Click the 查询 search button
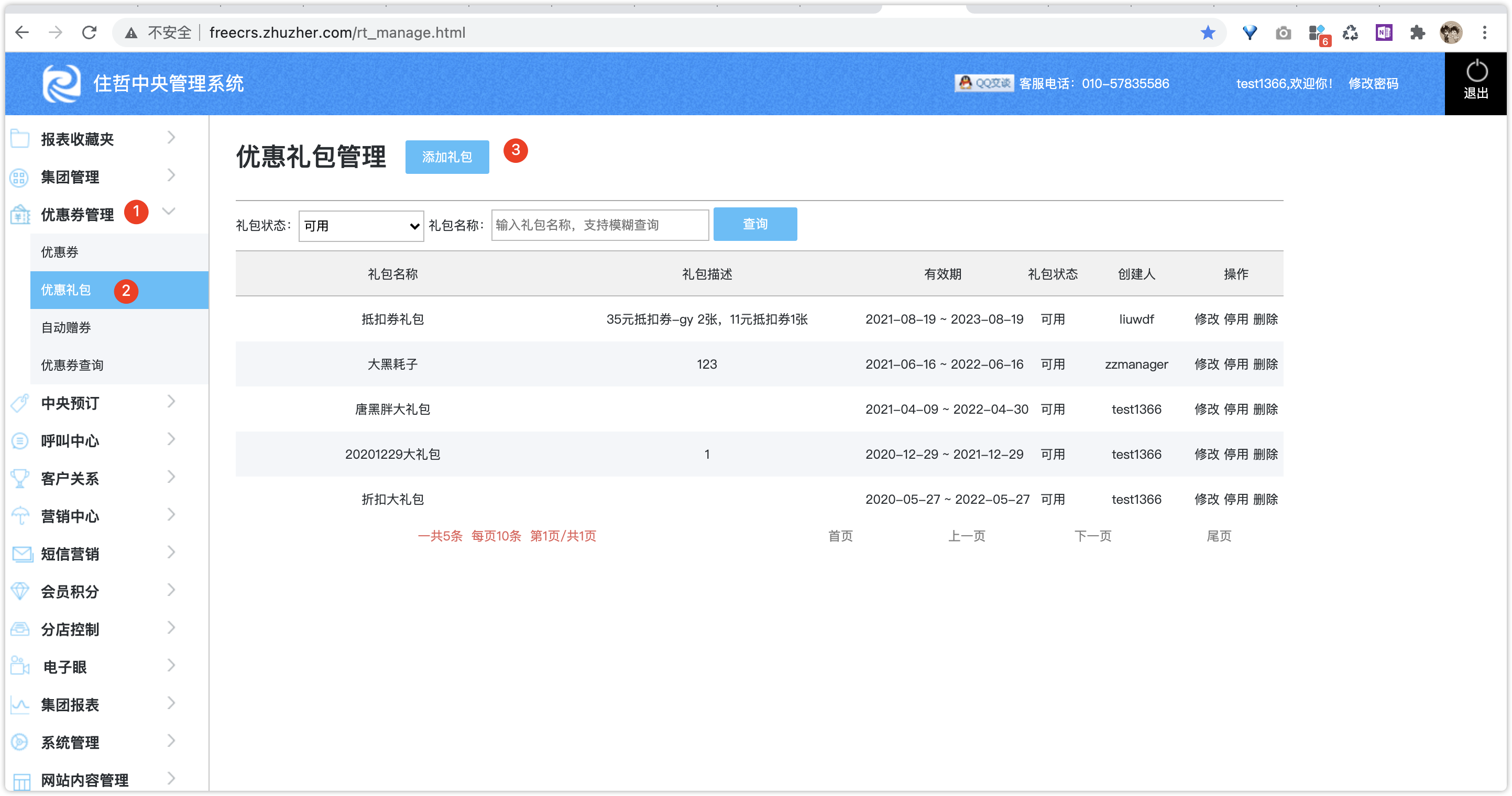Image resolution: width=1512 pixels, height=796 pixels. (x=755, y=224)
